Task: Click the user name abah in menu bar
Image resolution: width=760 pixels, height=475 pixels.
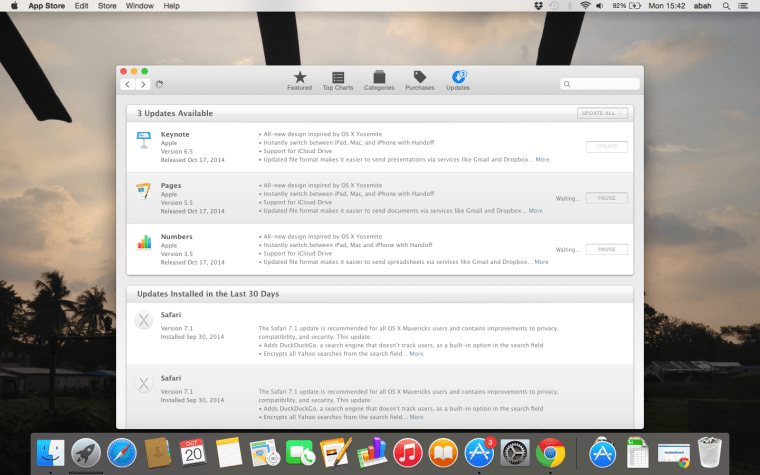Action: coord(702,6)
